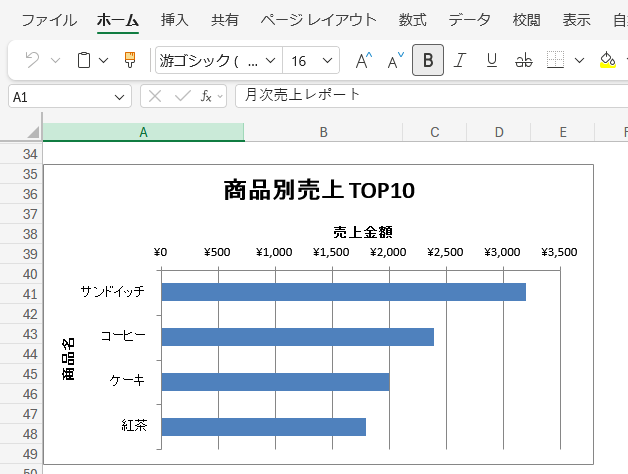Switch to the 表示 tab

[576, 20]
